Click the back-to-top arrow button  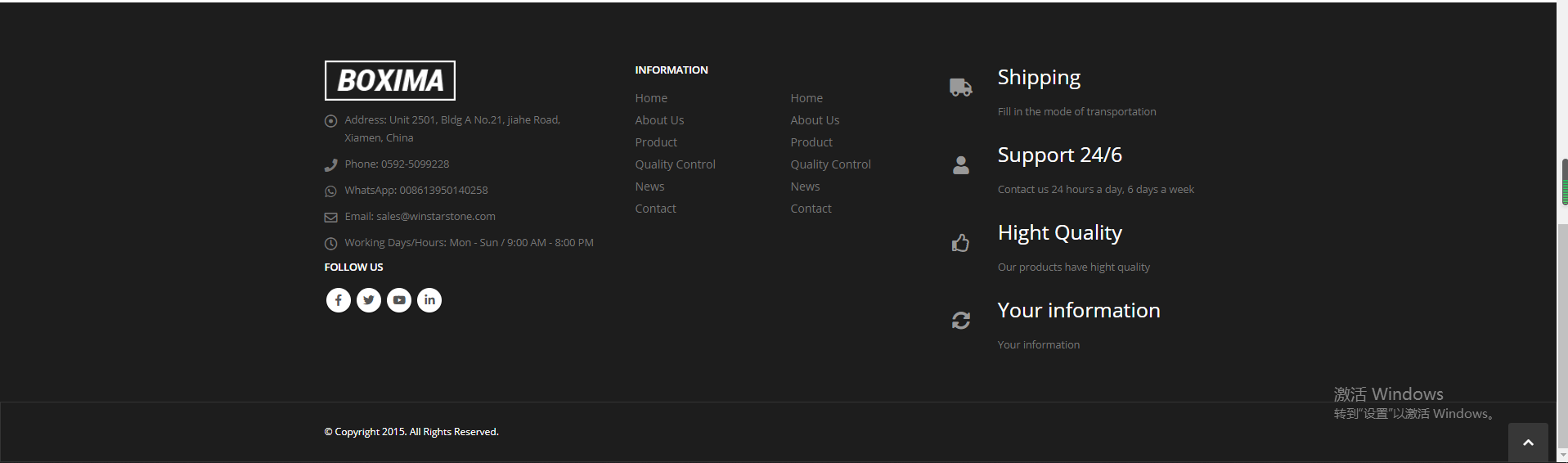[1528, 443]
